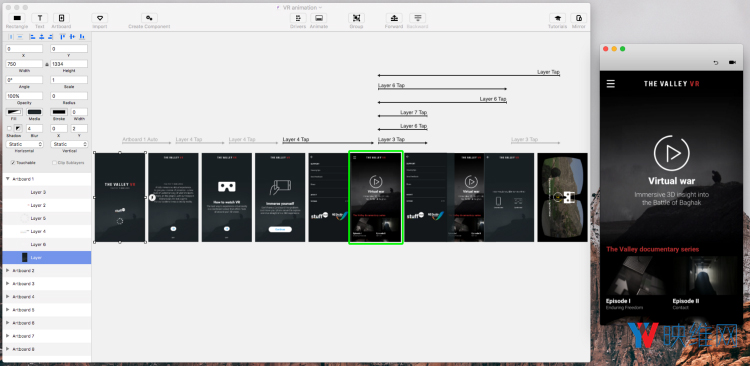Enable the Clip Sublayers checkbox
The width and height of the screenshot is (750, 366).
pos(54,163)
